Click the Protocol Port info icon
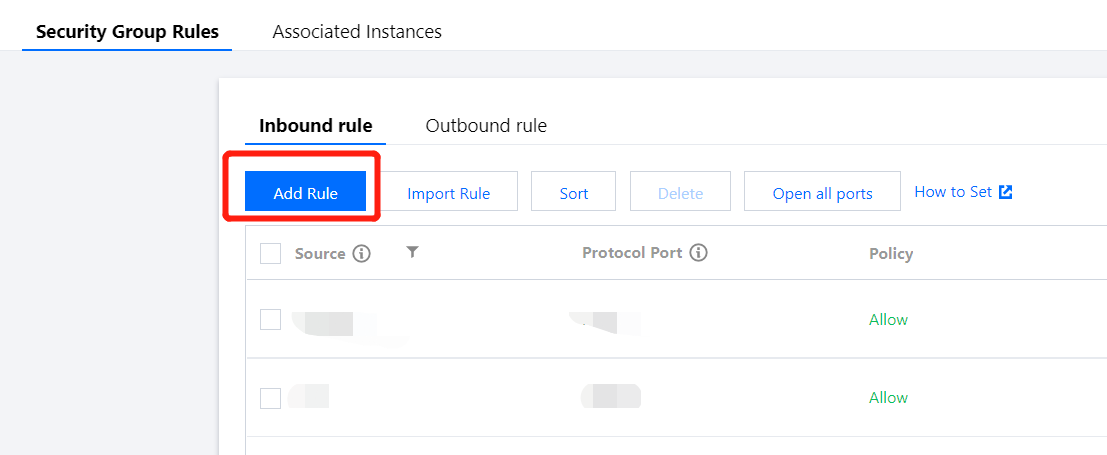 (699, 253)
